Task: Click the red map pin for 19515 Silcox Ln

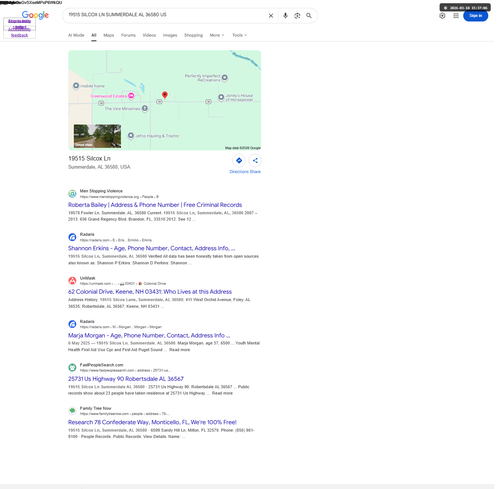Action: point(165,95)
